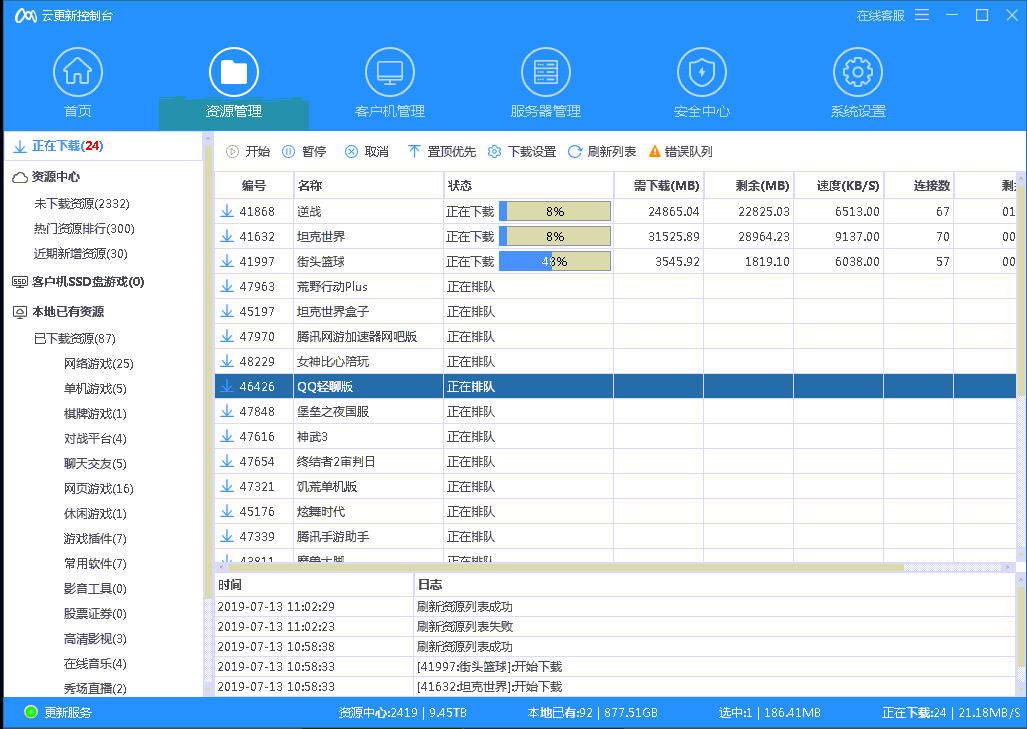Click the 置顶优先 up-arrow icon

coord(414,151)
